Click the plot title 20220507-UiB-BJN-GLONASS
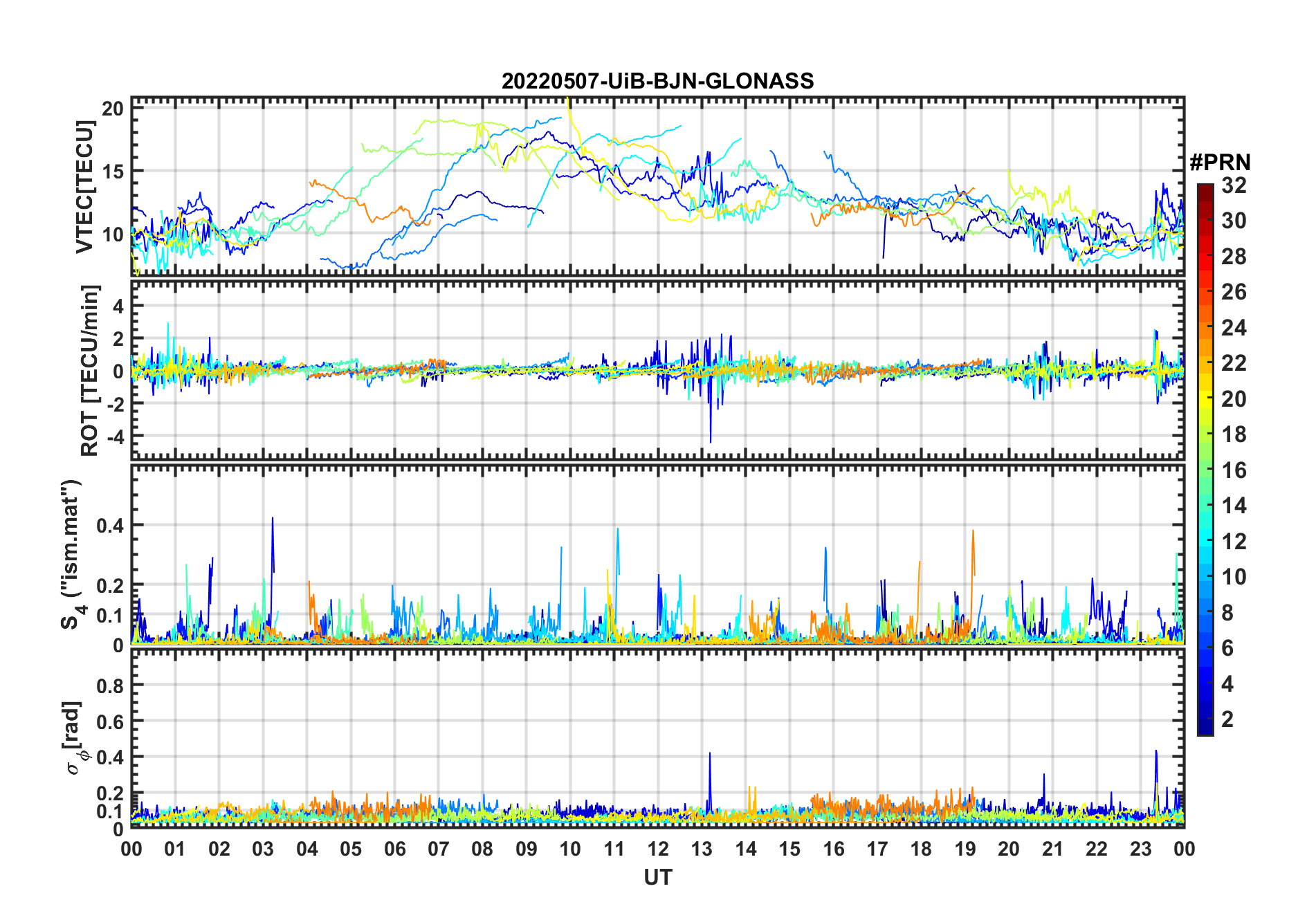 (x=657, y=81)
